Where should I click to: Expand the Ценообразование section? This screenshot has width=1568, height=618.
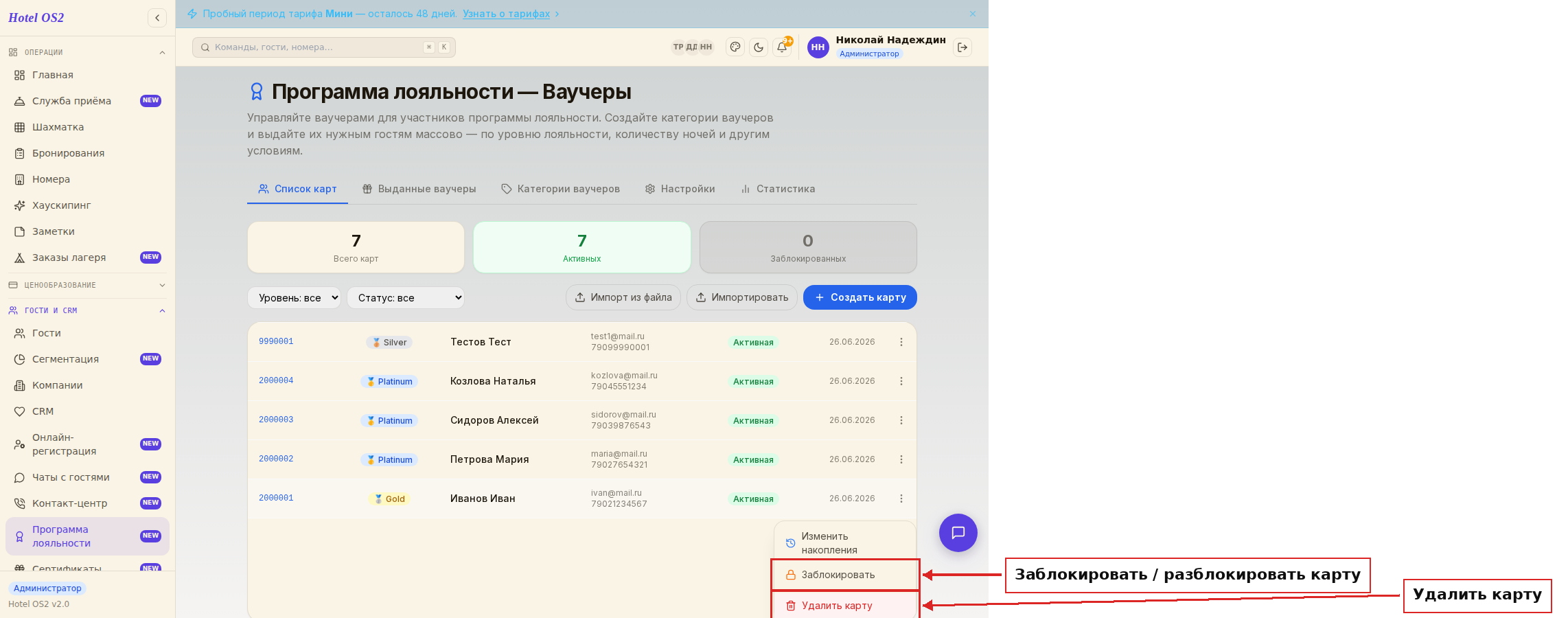(87, 285)
